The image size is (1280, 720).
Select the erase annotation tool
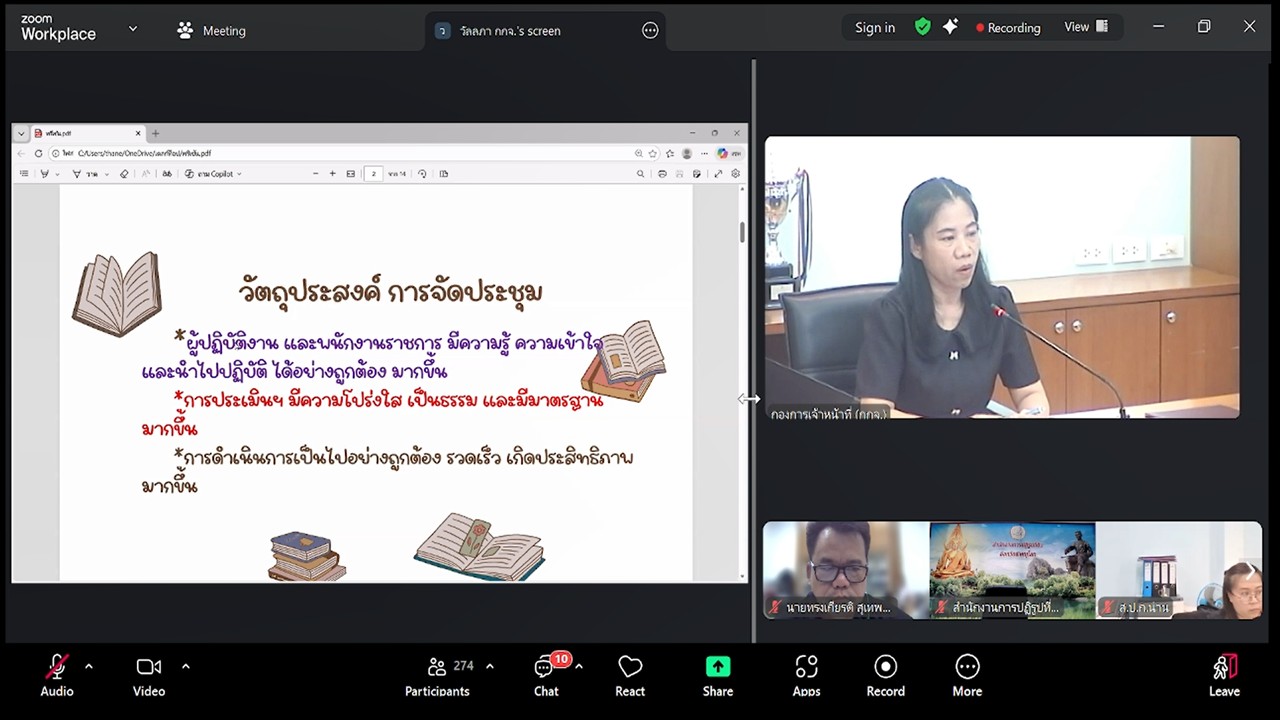tap(124, 173)
